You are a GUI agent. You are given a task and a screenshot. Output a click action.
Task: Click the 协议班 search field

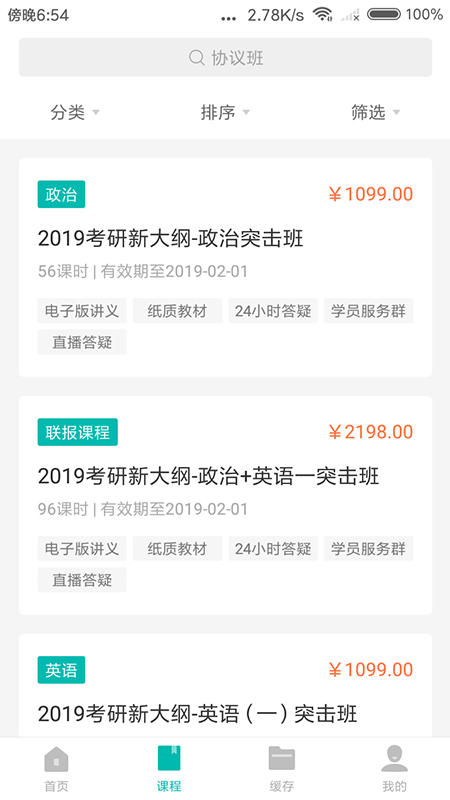(x=226, y=57)
